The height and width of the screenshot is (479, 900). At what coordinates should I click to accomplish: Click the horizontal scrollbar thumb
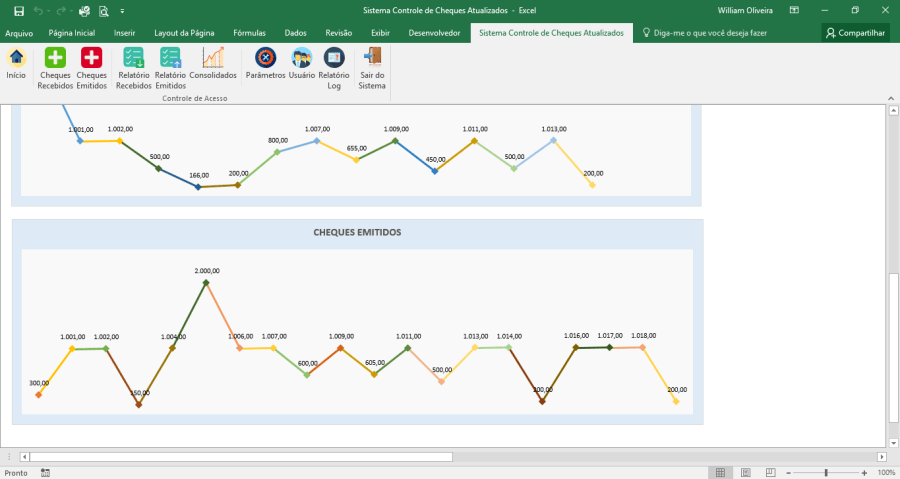241,457
